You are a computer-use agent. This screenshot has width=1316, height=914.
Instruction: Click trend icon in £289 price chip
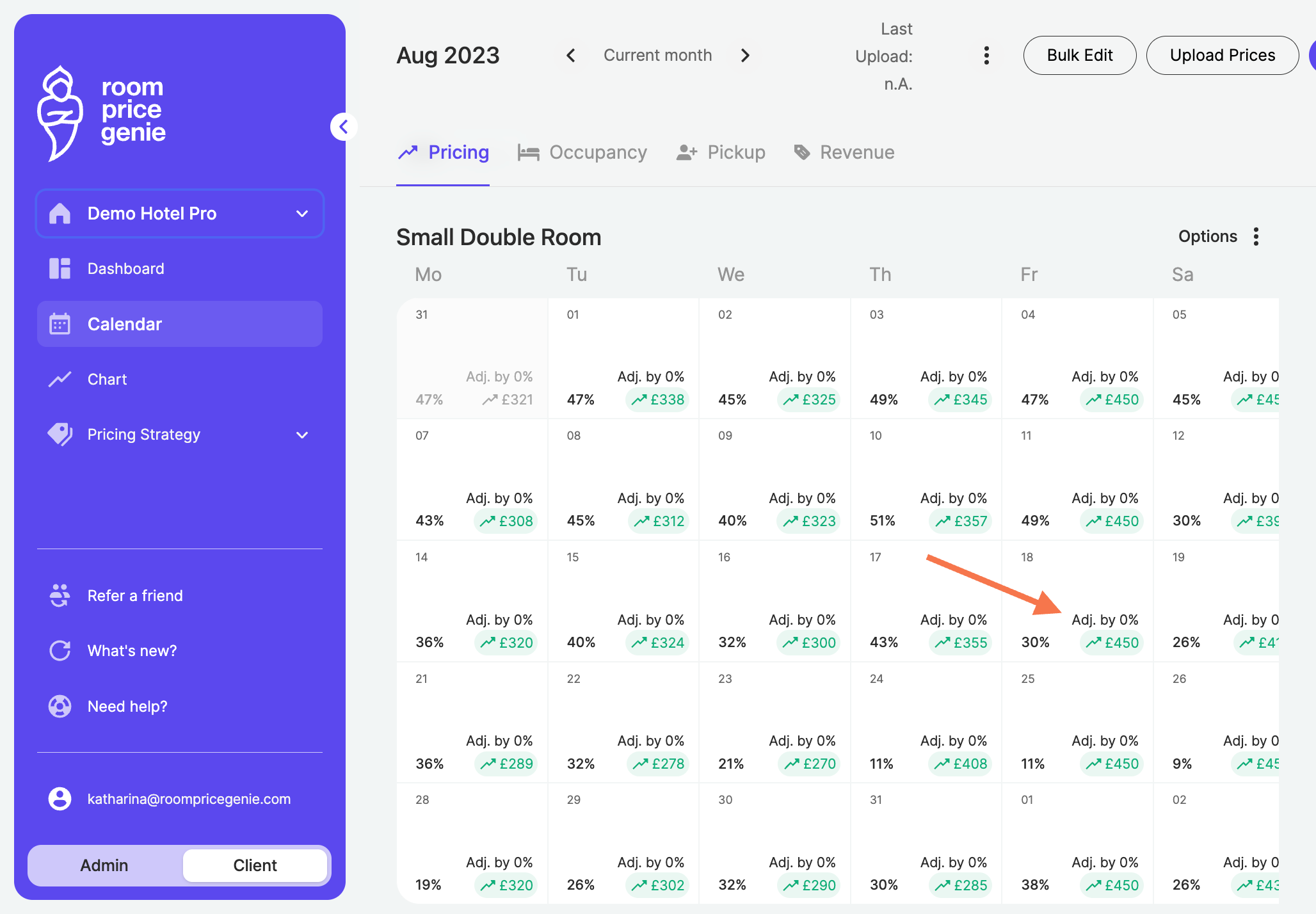tap(488, 764)
